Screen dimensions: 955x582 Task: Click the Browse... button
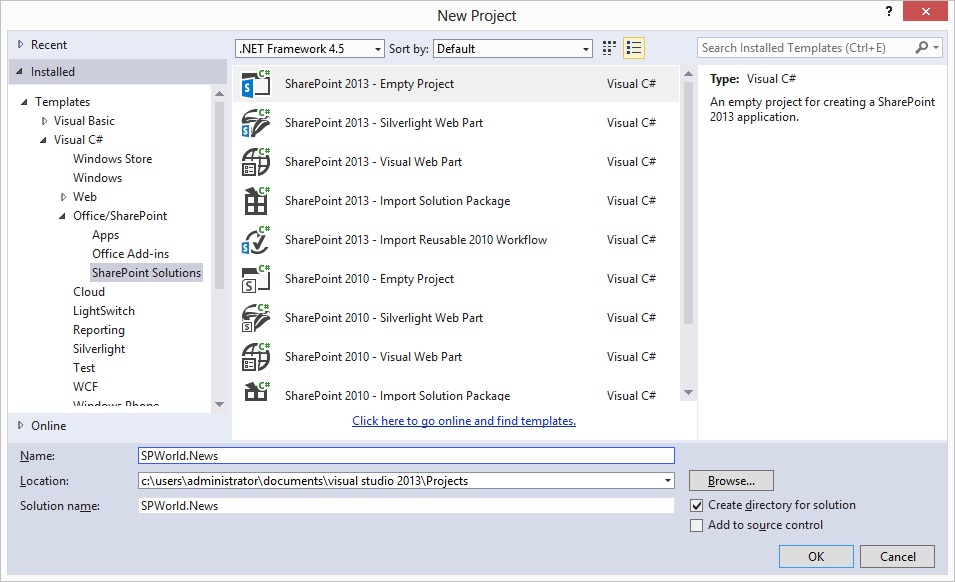coord(731,481)
